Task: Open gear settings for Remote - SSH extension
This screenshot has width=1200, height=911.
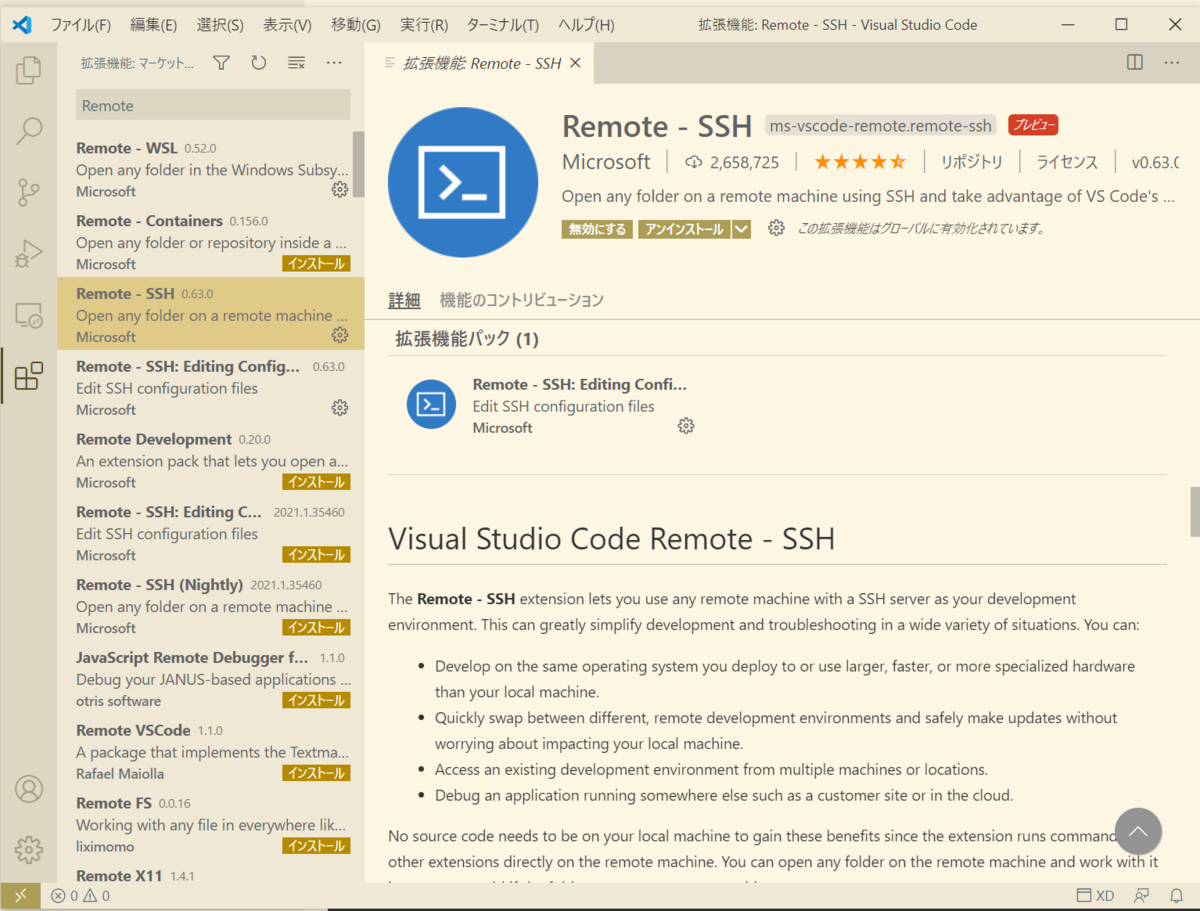Action: tap(339, 335)
